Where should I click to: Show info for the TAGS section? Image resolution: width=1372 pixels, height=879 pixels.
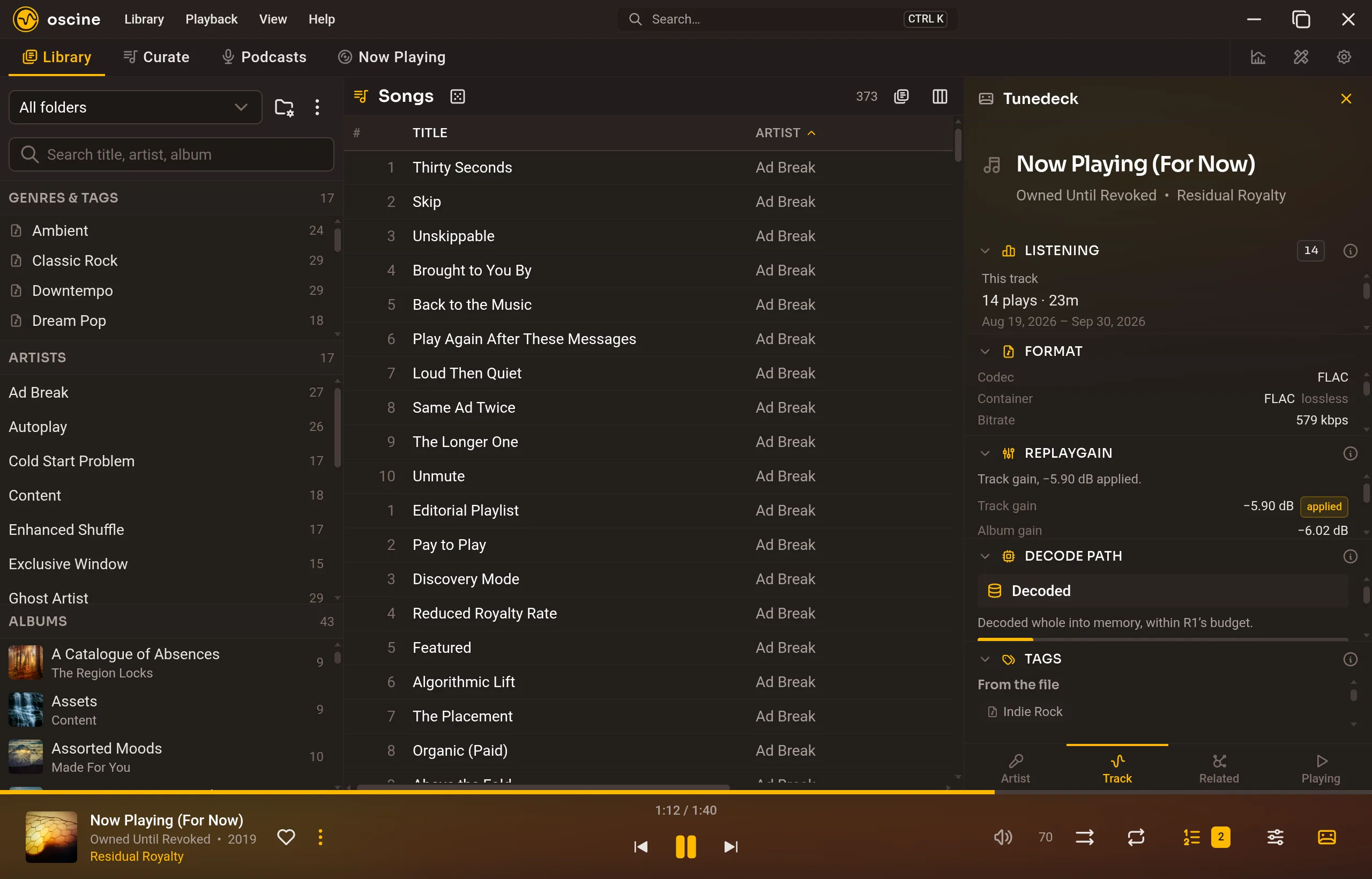click(x=1349, y=659)
